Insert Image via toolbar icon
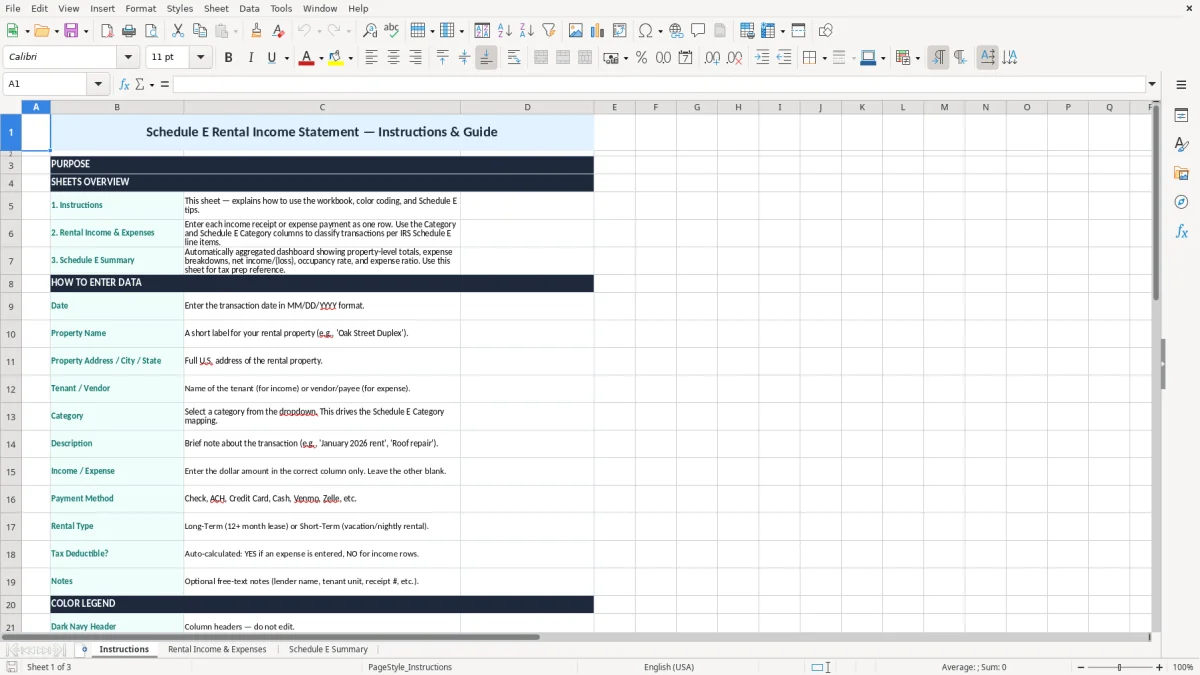 [576, 31]
